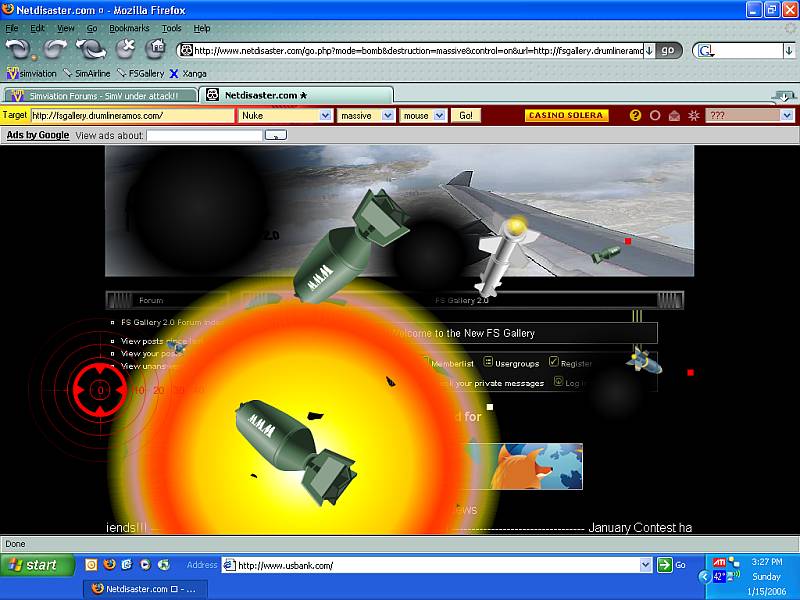Click the ATI tray icon
Image resolution: width=800 pixels, height=600 pixels.
(719, 562)
